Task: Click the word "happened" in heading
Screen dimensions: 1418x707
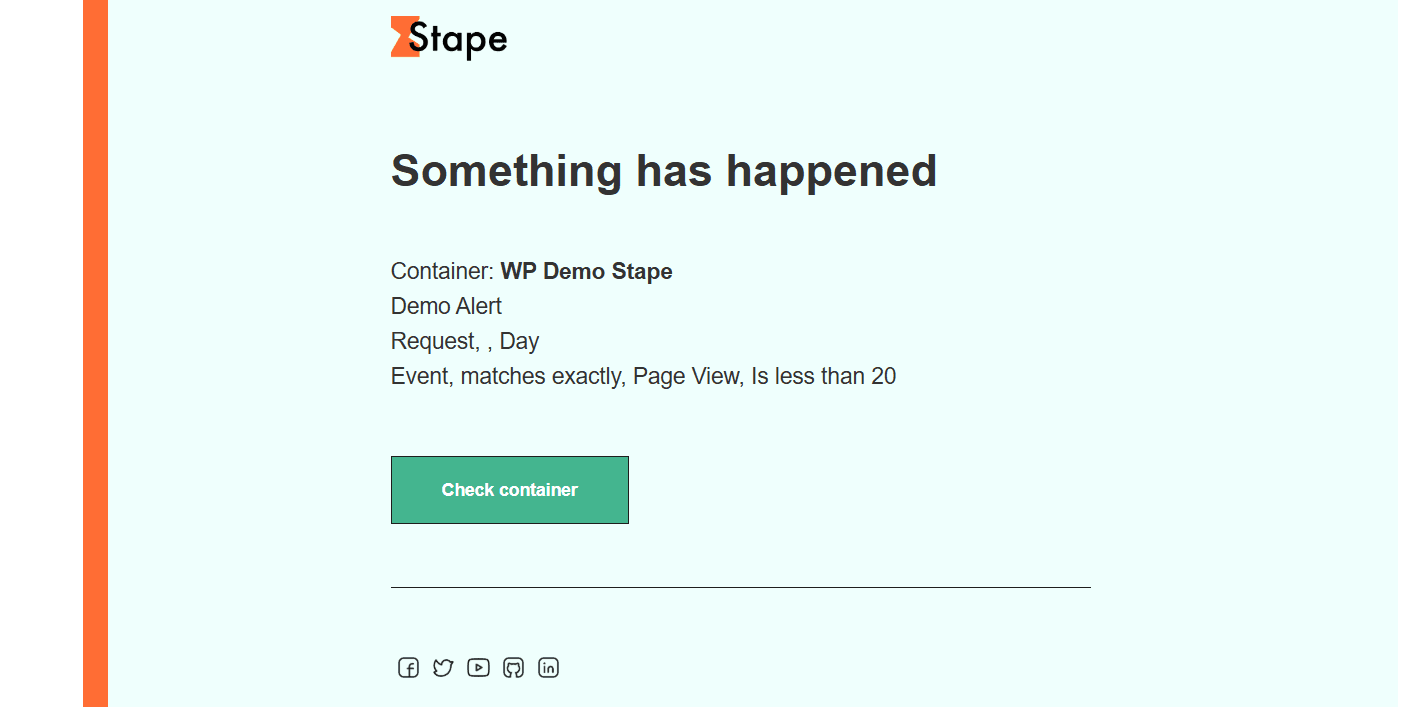Action: (831, 171)
